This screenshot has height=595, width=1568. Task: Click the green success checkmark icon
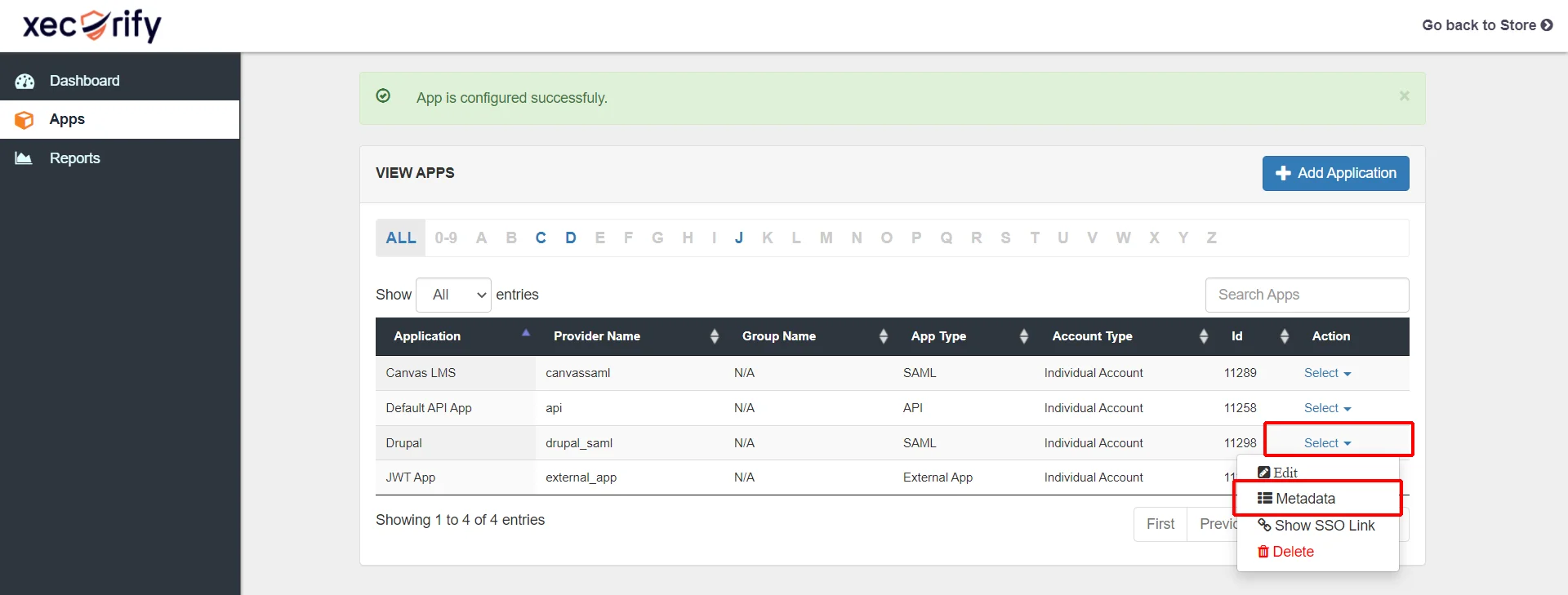pyautogui.click(x=383, y=96)
